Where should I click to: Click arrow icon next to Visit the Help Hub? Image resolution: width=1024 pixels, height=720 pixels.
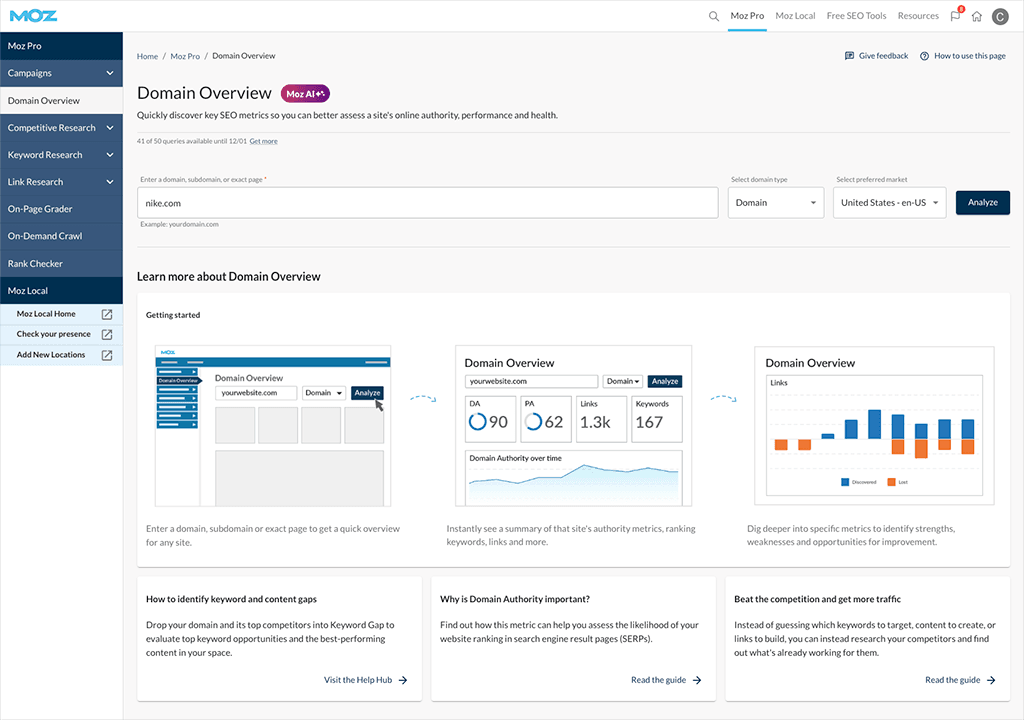403,680
